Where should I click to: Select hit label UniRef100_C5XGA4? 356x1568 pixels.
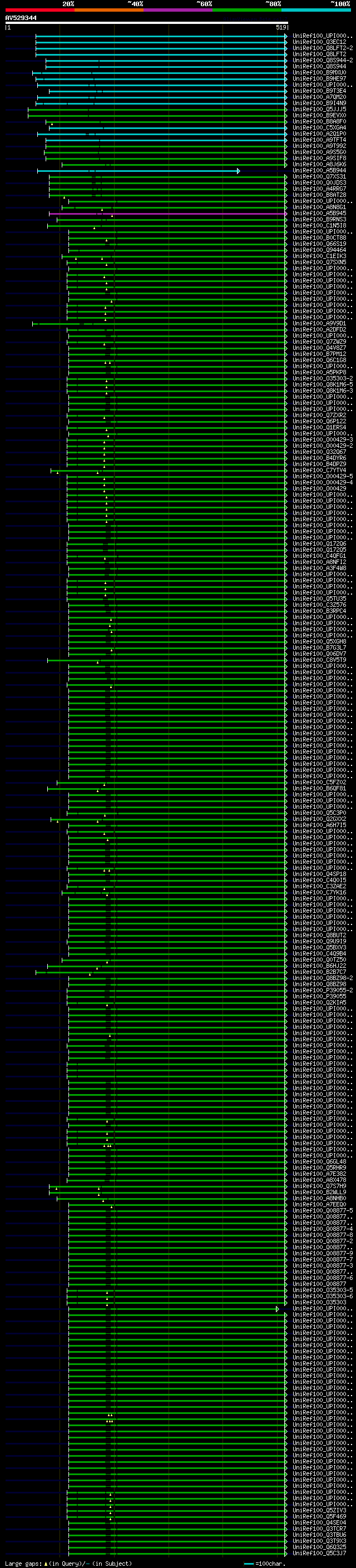[319, 128]
